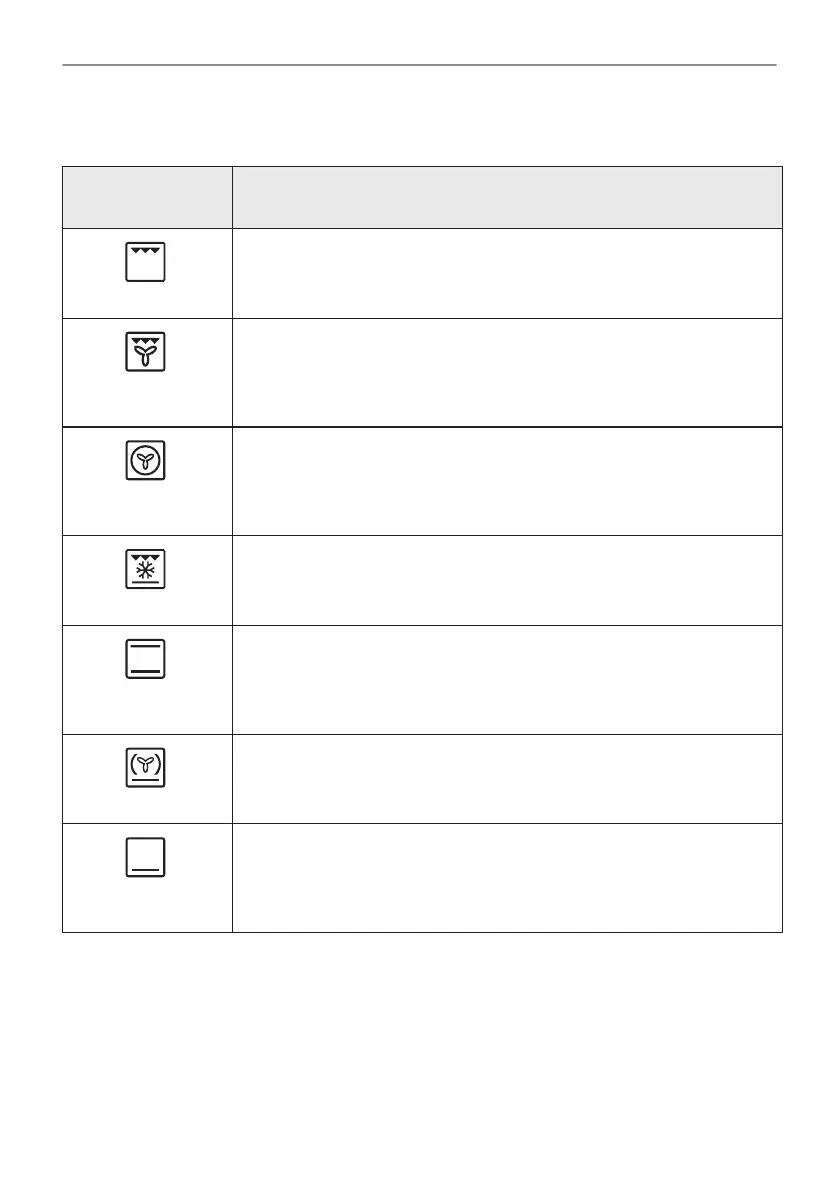
Task: Click the grey header cell above the icons
Action: pyautogui.click(x=147, y=197)
